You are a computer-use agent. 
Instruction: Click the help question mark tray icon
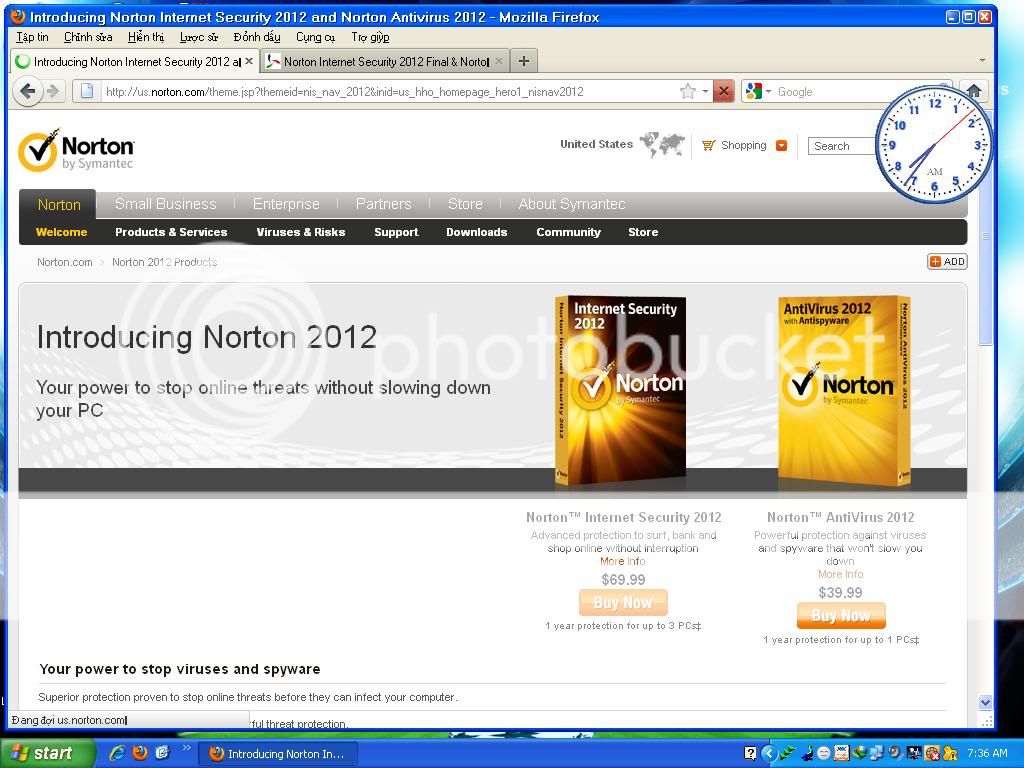pos(750,754)
